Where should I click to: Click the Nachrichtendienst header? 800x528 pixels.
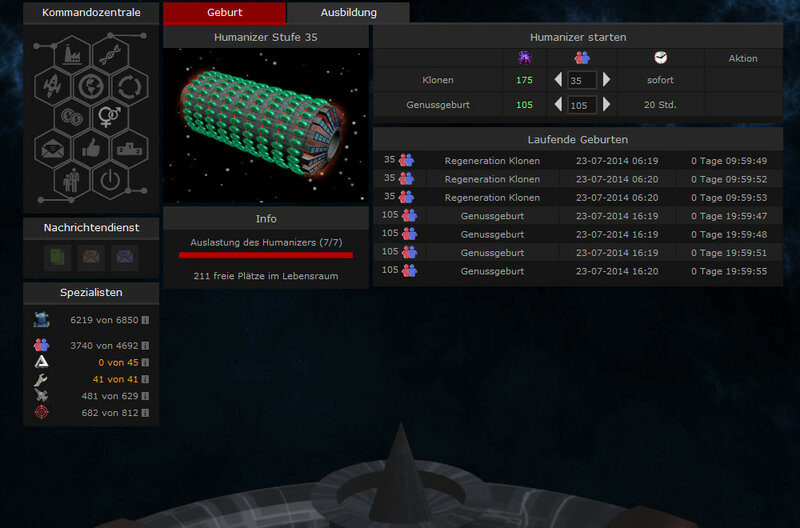point(91,228)
